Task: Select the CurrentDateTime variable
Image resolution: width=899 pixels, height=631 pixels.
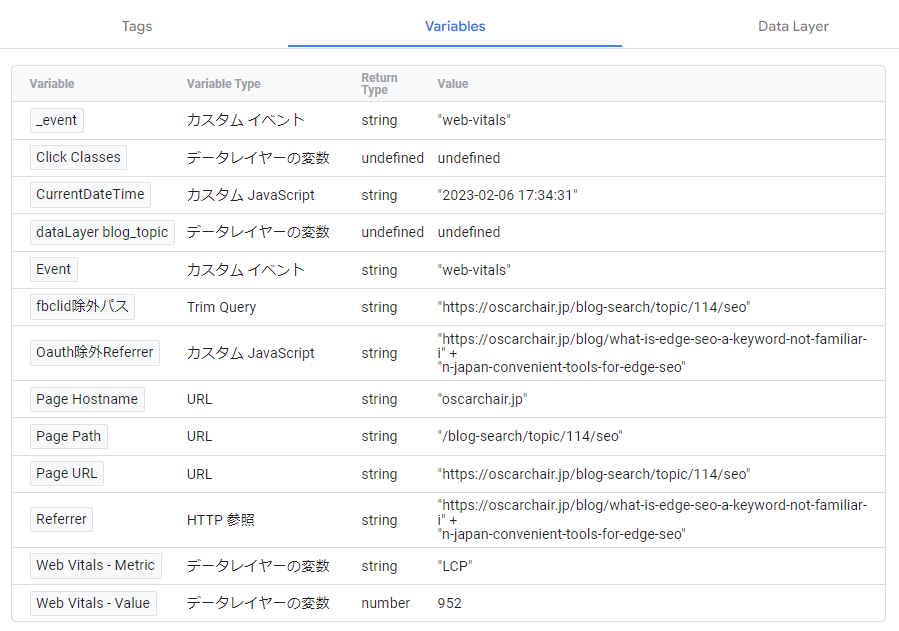Action: point(90,194)
